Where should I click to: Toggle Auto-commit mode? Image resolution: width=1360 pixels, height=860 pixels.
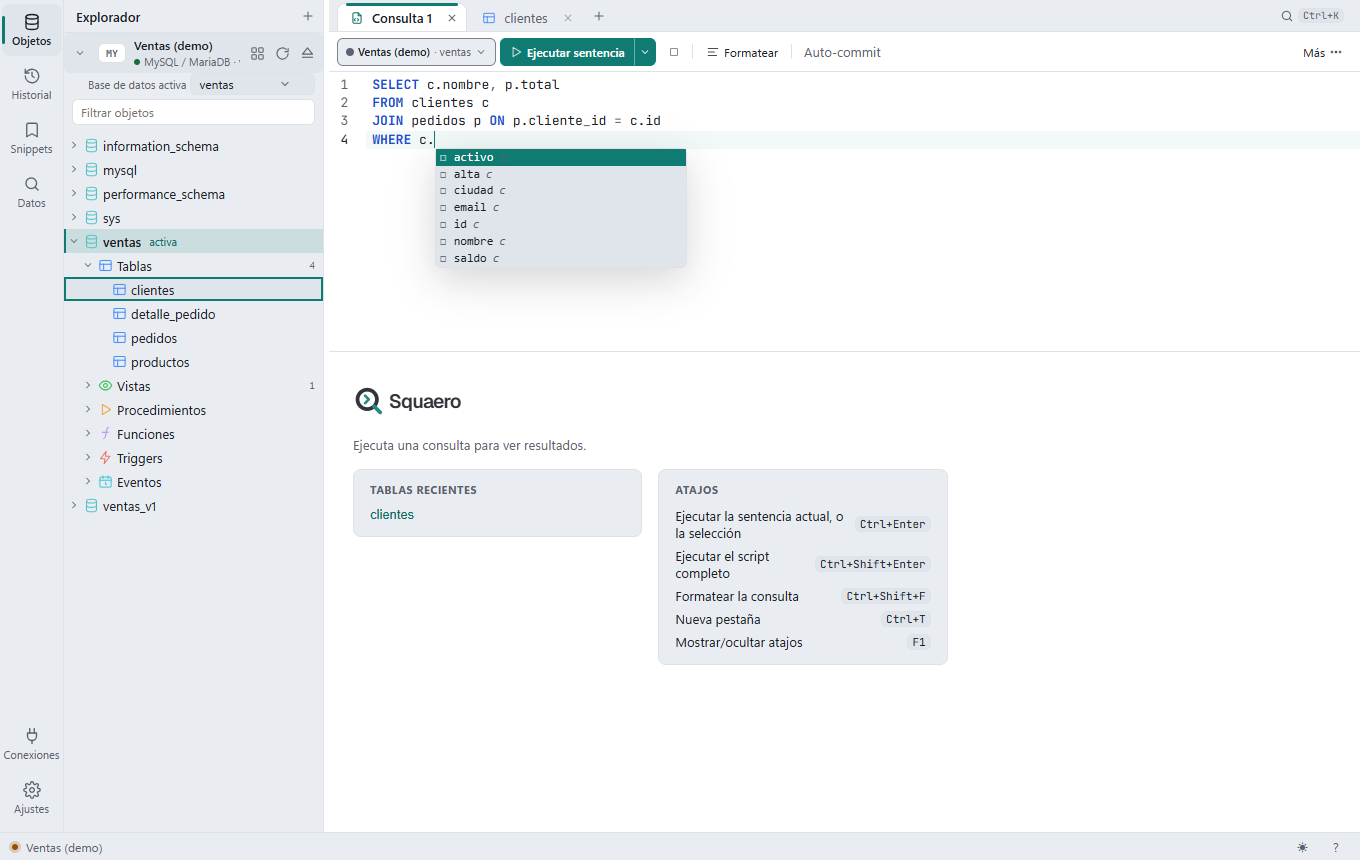[842, 53]
